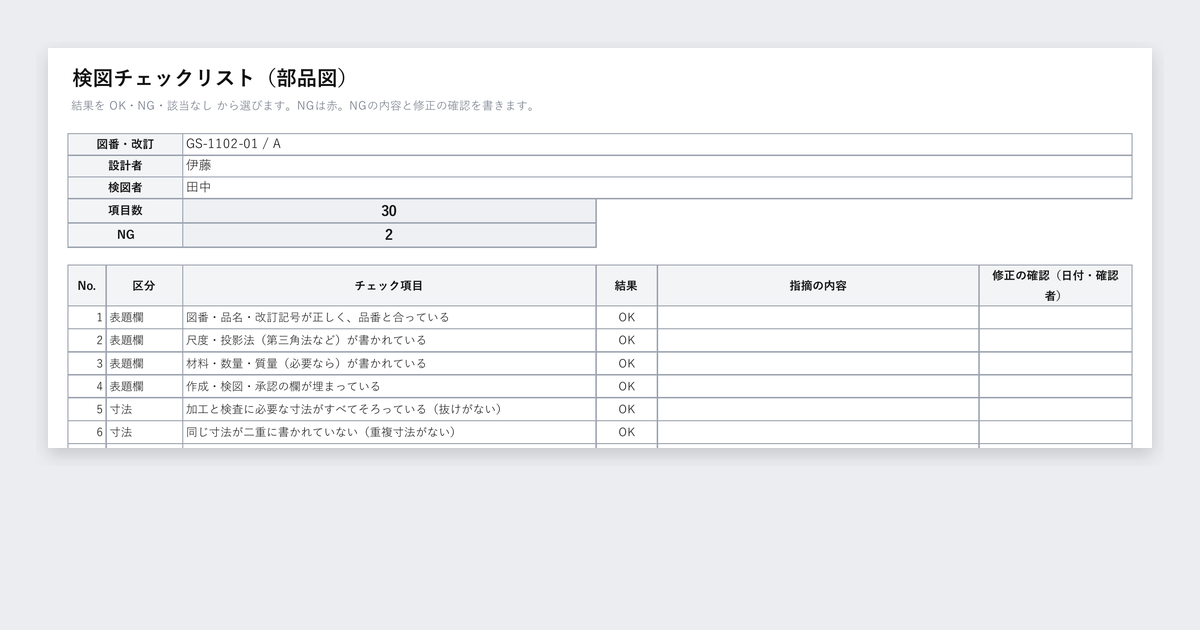The image size is (1200, 630).
Task: Select the checker name field 田中
Action: pos(657,188)
